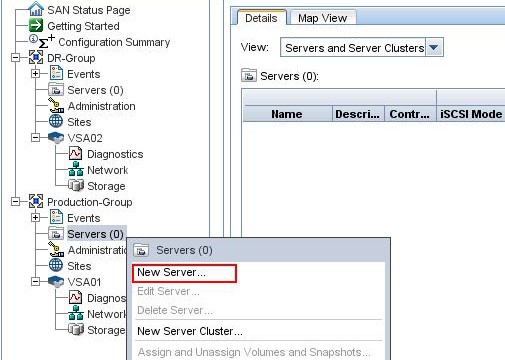Collapse the Production-Group tree node
The image size is (505, 360).
(15, 202)
